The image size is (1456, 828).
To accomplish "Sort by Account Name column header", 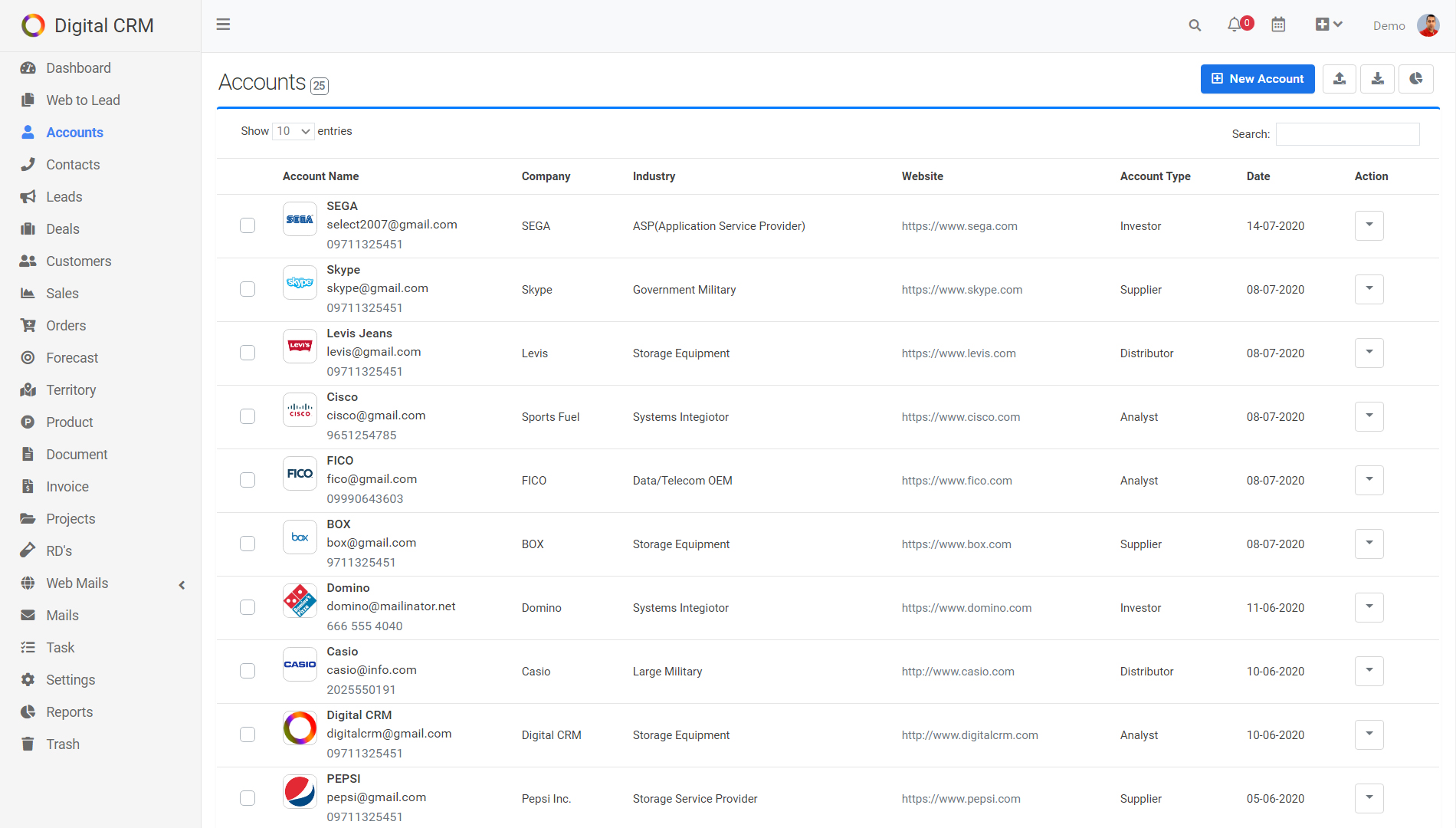I will click(320, 176).
